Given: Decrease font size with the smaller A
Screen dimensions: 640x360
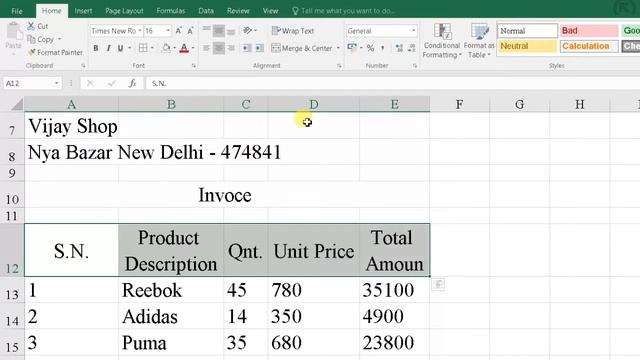Looking at the screenshot, I should pyautogui.click(x=191, y=31).
